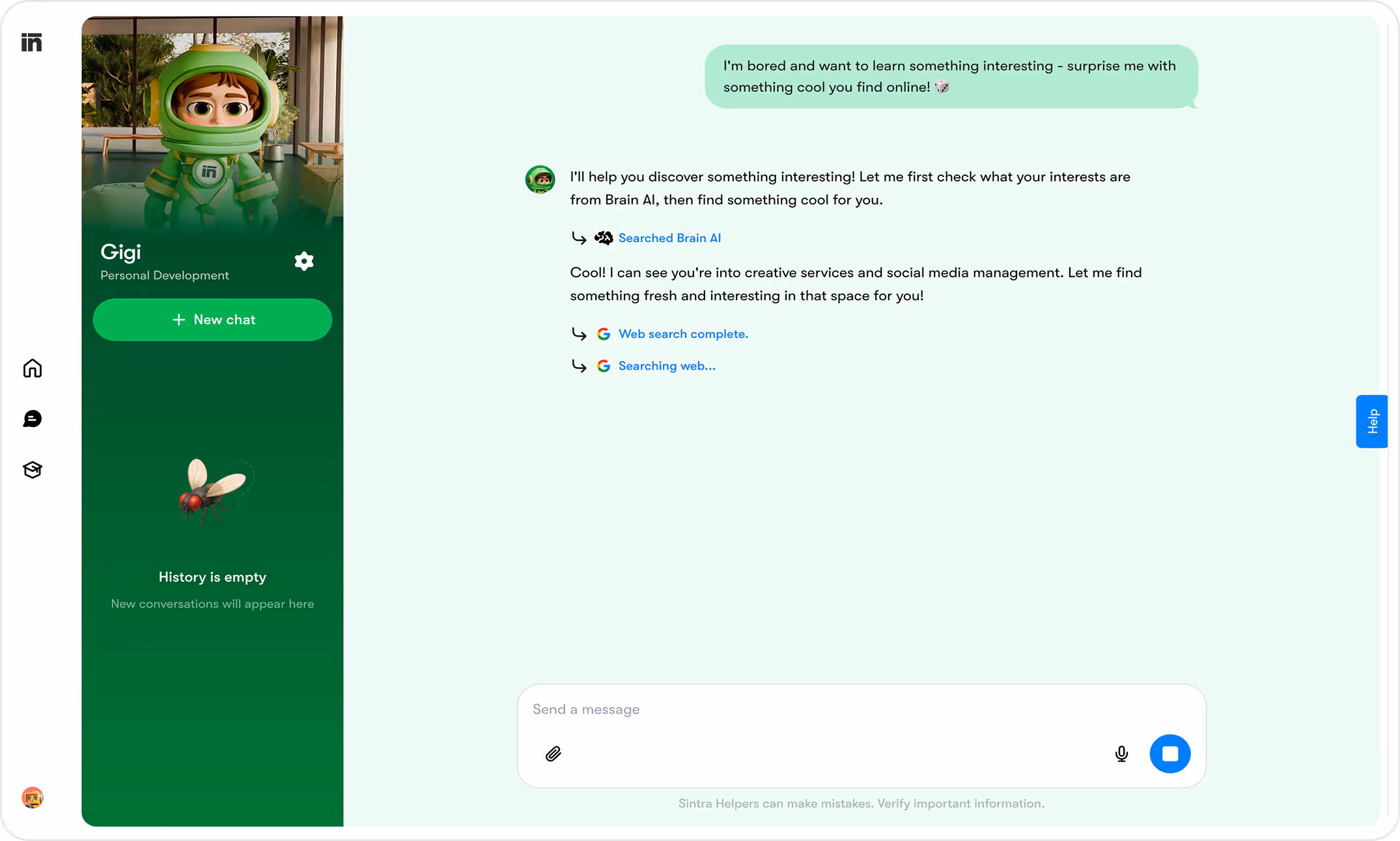Activate the microphone voice input
1400x841 pixels.
point(1121,754)
